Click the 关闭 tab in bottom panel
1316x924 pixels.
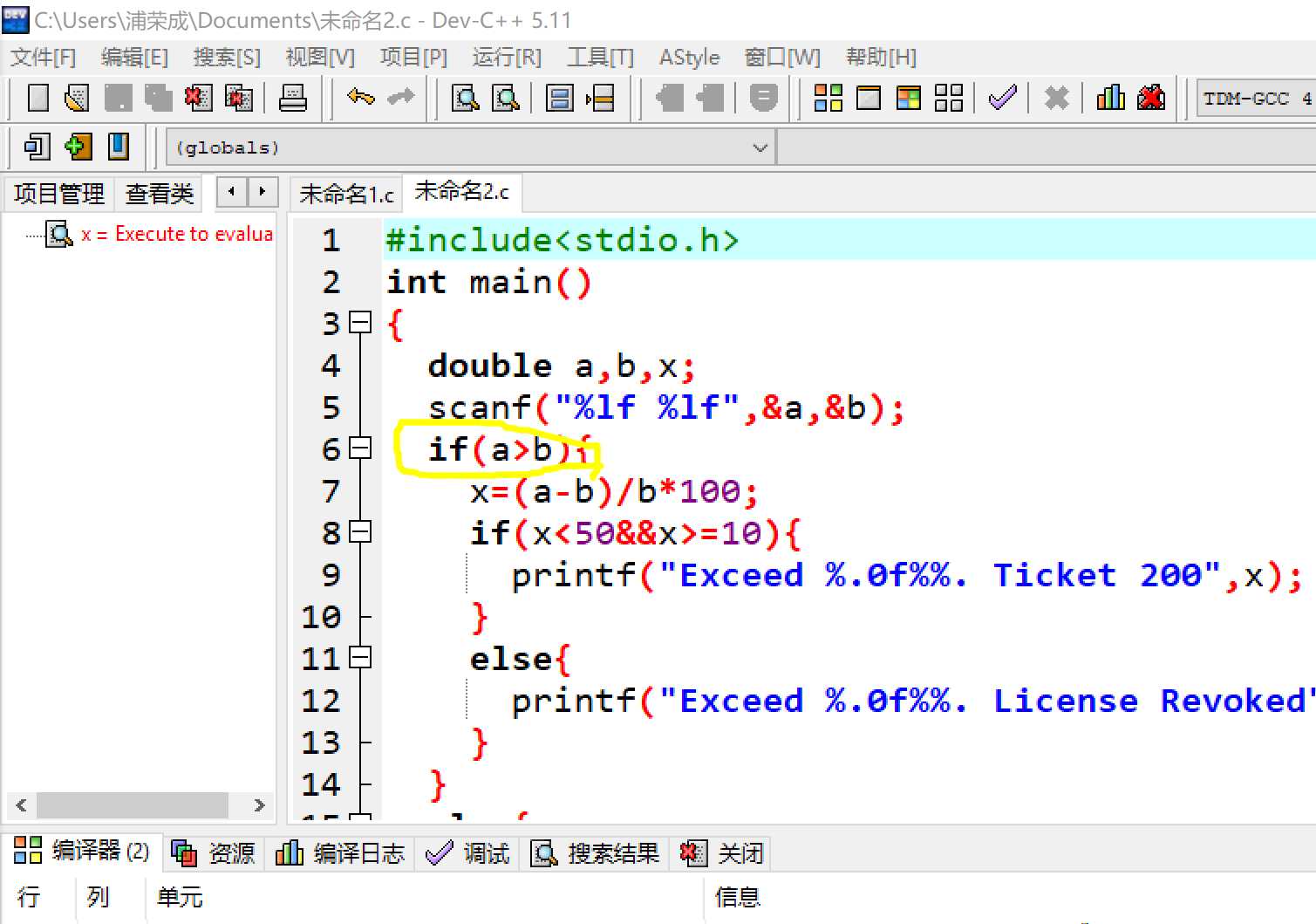click(x=721, y=852)
